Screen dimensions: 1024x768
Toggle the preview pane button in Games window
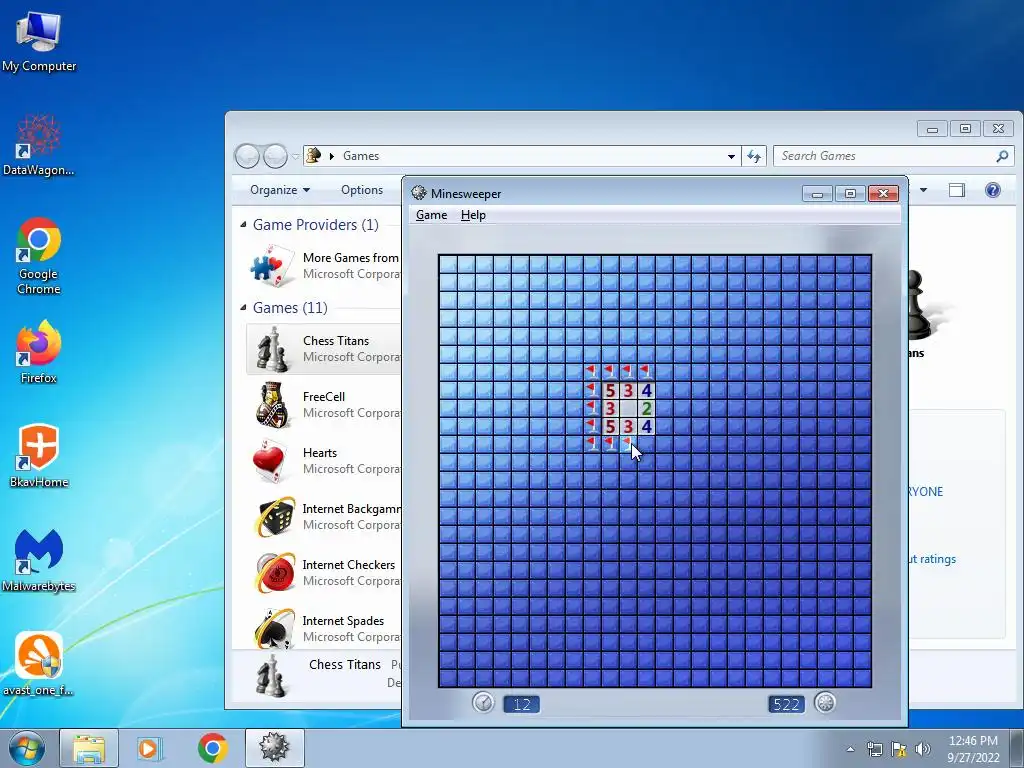(957, 190)
